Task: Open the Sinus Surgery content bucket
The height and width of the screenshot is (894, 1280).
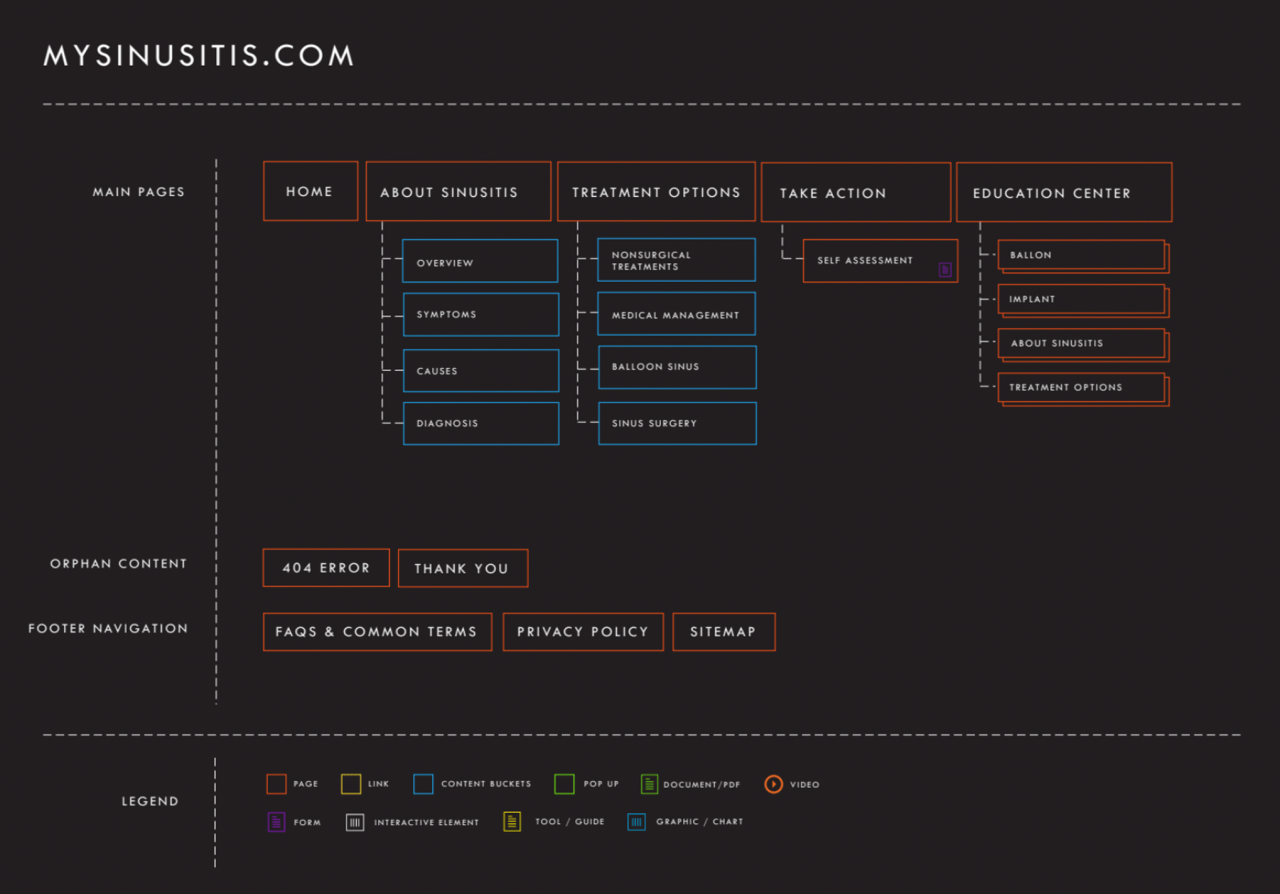Action: [x=676, y=423]
